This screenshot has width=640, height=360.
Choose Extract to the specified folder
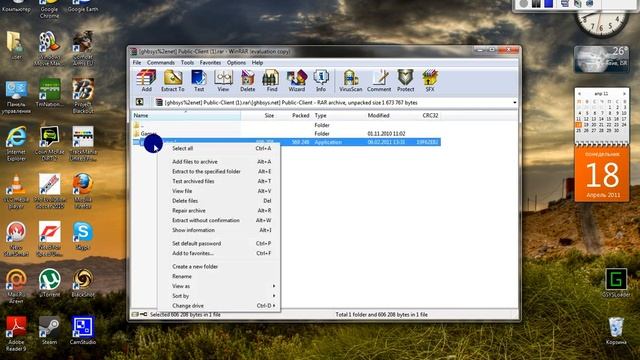[x=219, y=171]
